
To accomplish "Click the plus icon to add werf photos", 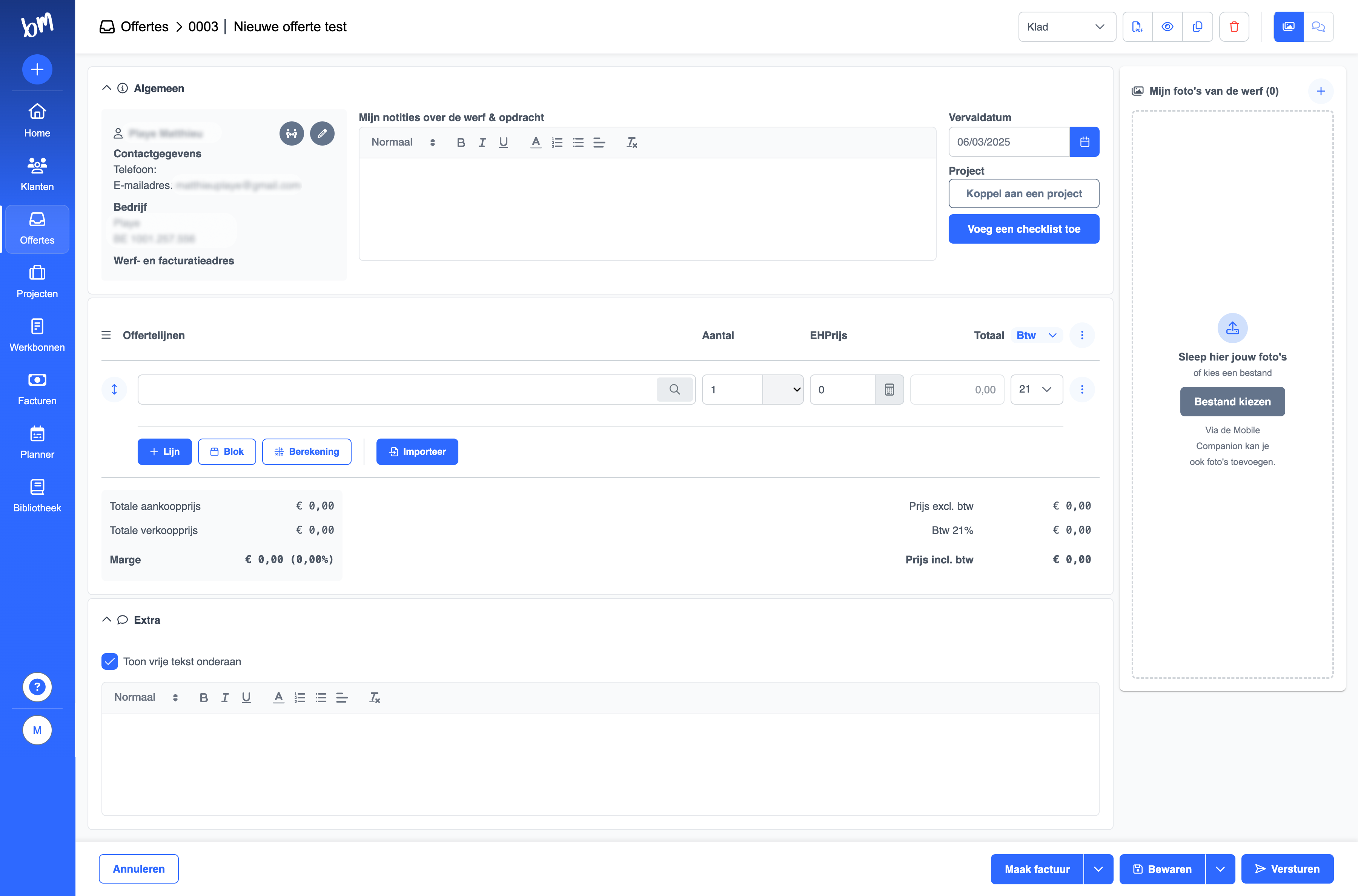I will pyautogui.click(x=1320, y=91).
